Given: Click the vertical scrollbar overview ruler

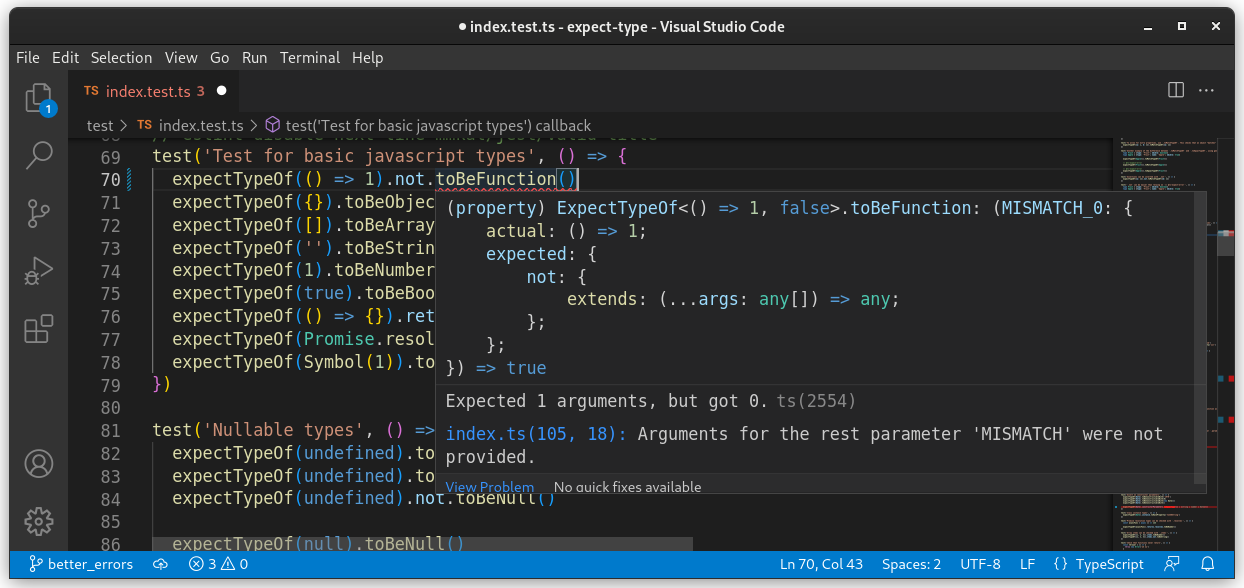Looking at the screenshot, I should click(1226, 345).
